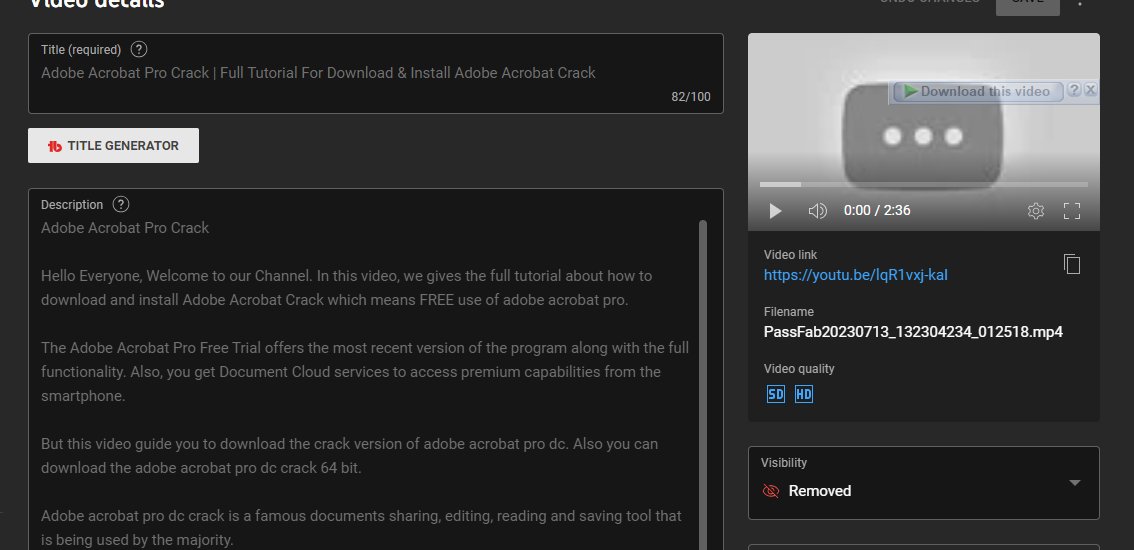Mute the video preview volume
The image size is (1134, 550).
(817, 211)
